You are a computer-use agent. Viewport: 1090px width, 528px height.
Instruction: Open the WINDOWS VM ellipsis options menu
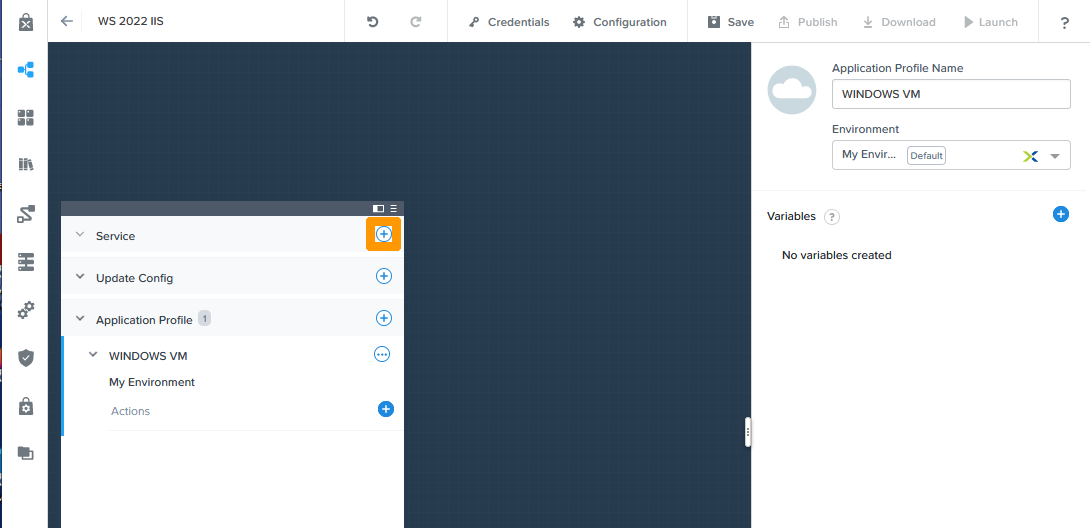(381, 354)
